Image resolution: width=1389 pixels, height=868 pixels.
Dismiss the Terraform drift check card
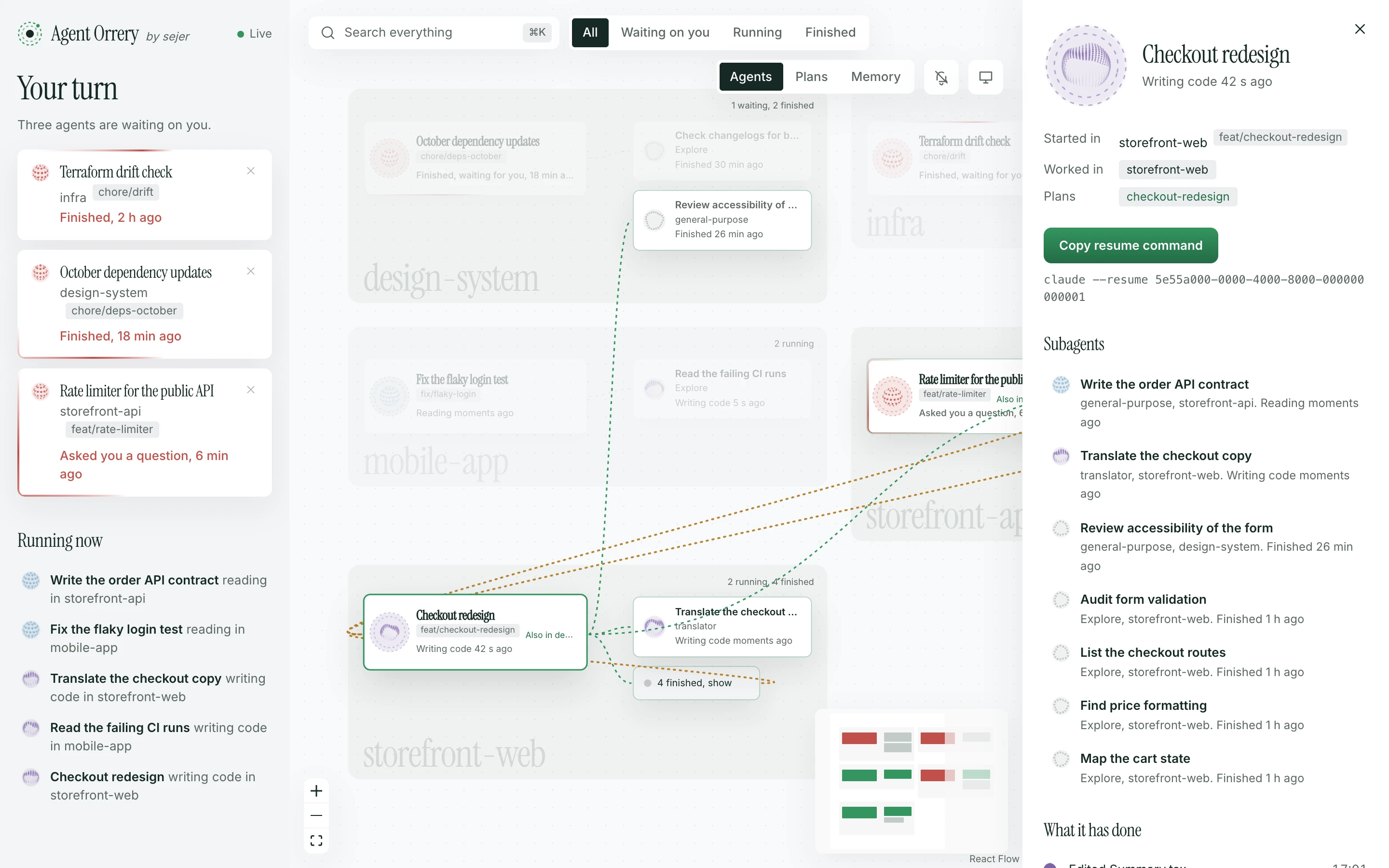click(251, 171)
